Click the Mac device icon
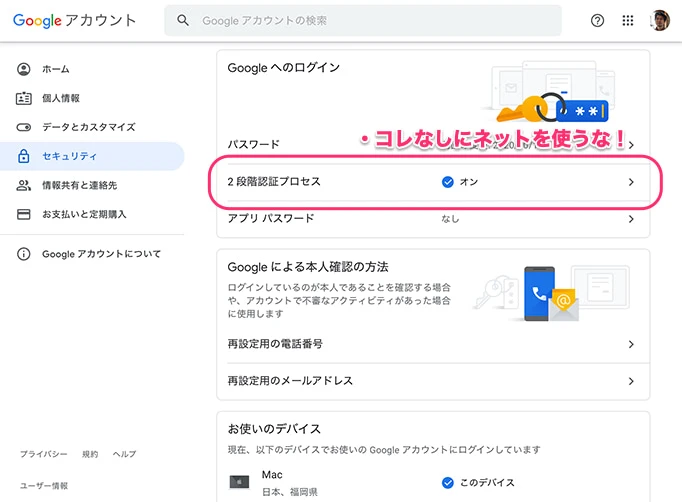This screenshot has height=502, width=682. 239,482
